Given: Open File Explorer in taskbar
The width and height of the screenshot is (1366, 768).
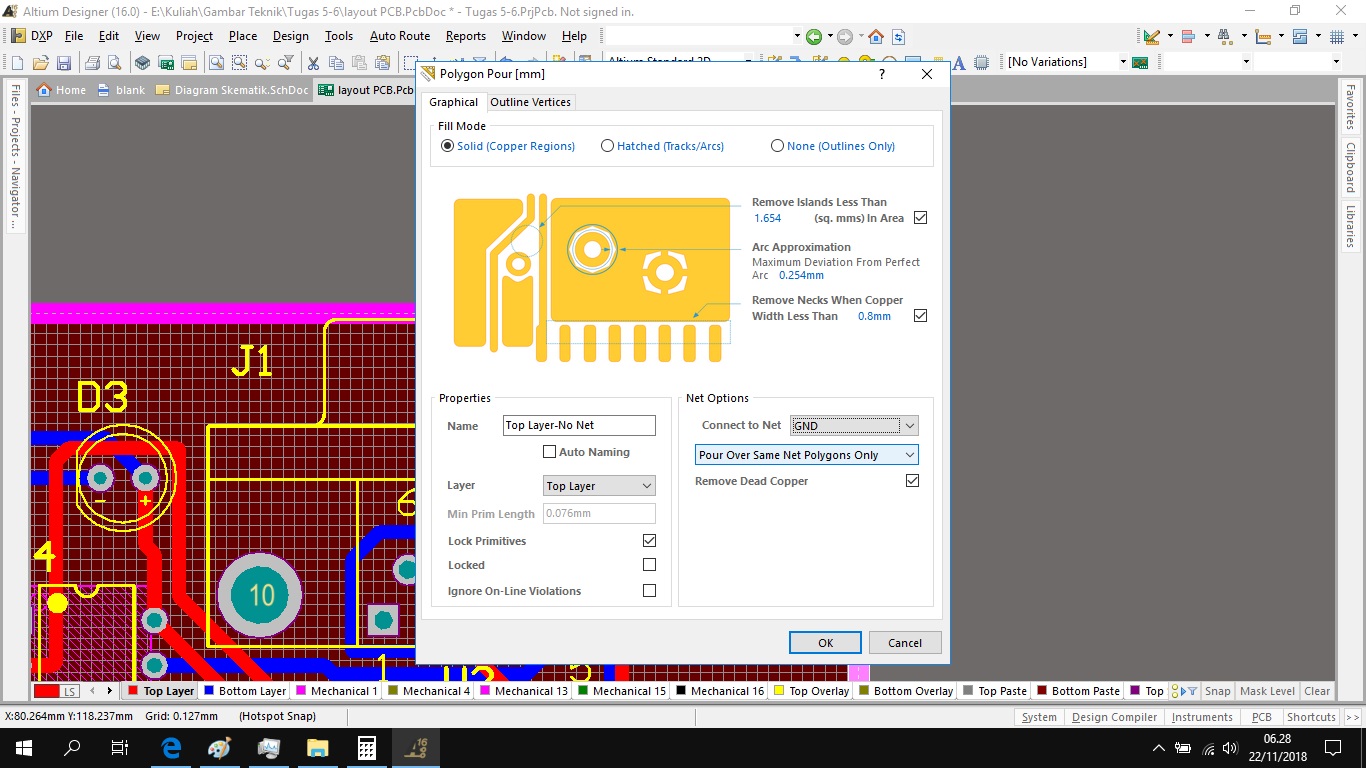Looking at the screenshot, I should [317, 748].
